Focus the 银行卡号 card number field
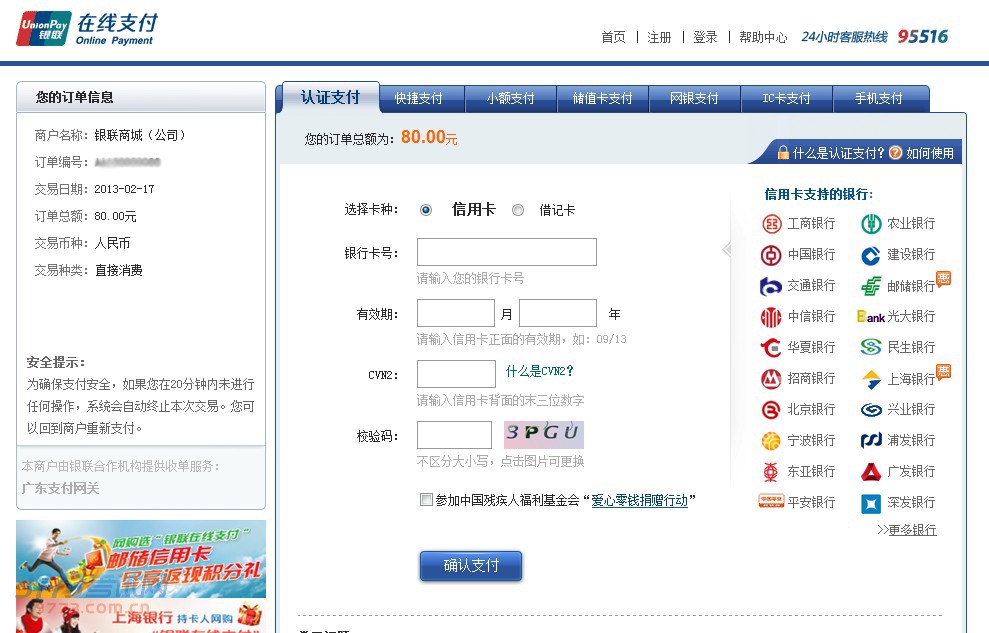The width and height of the screenshot is (989, 633). pos(506,252)
